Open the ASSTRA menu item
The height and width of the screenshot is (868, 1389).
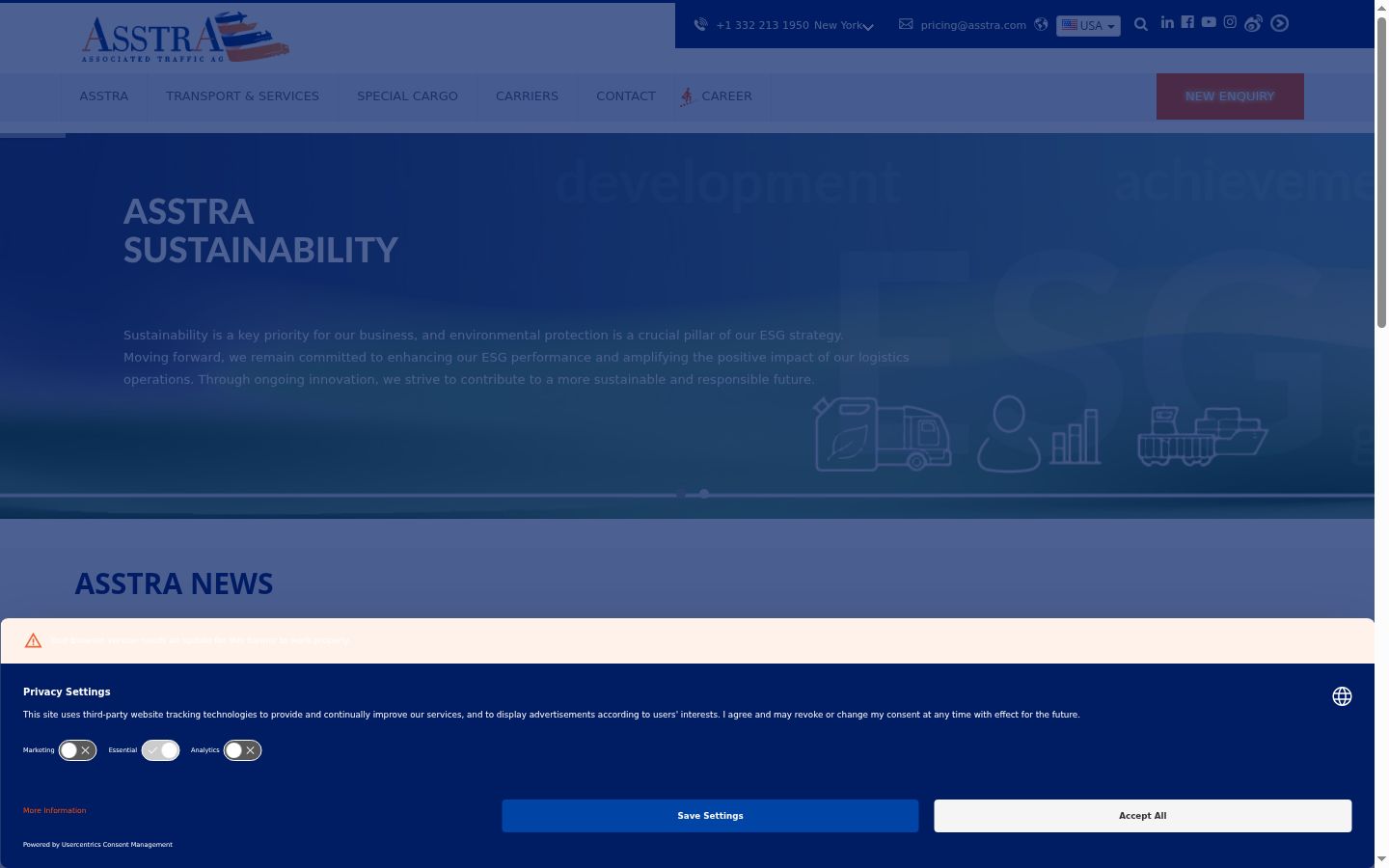[104, 96]
